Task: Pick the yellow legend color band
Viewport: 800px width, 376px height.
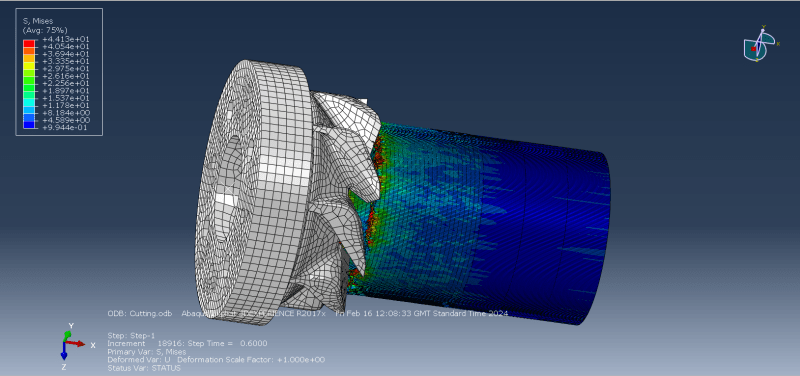Action: (x=29, y=65)
